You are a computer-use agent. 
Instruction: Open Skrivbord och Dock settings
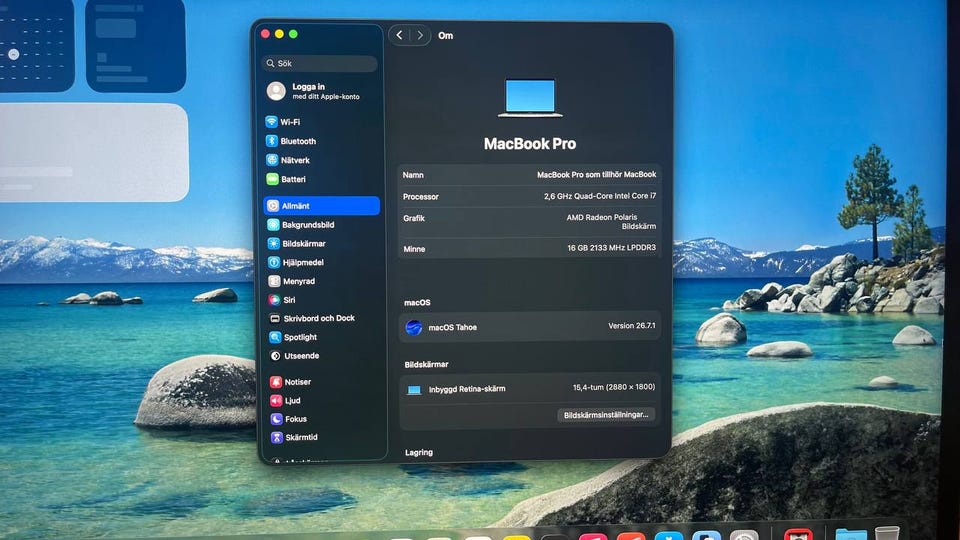tap(322, 318)
